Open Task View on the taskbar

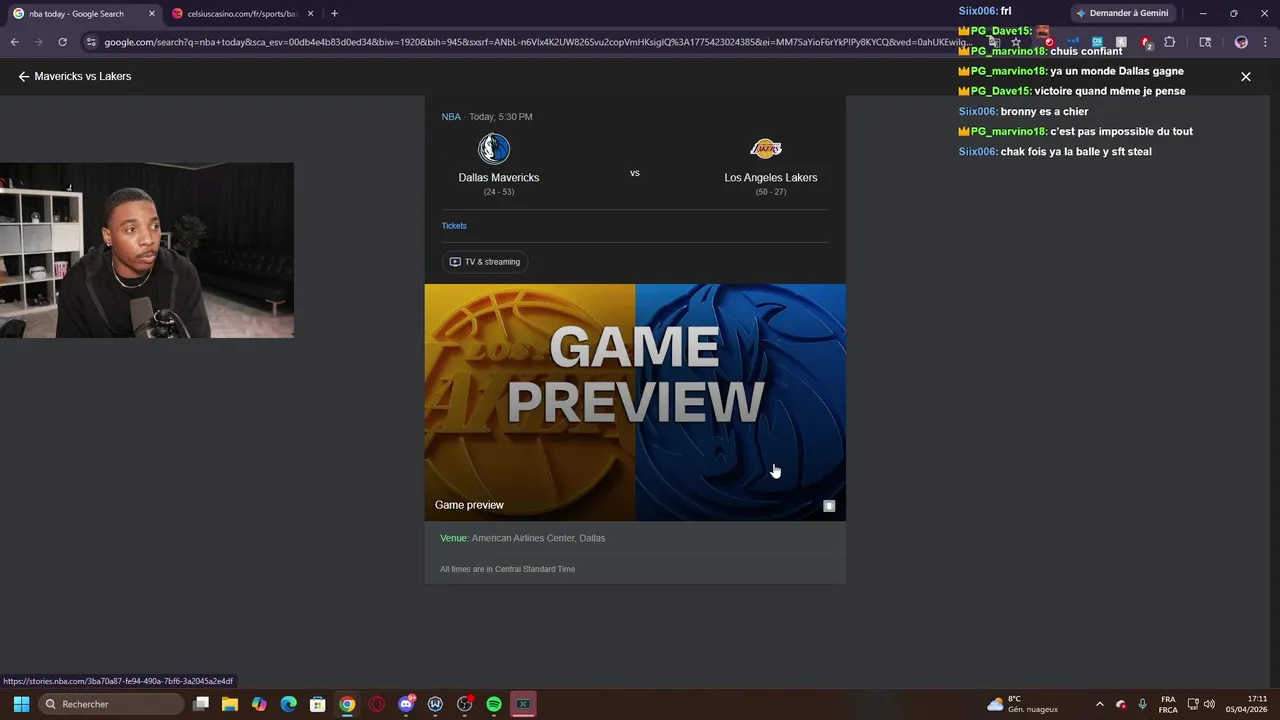[x=201, y=704]
